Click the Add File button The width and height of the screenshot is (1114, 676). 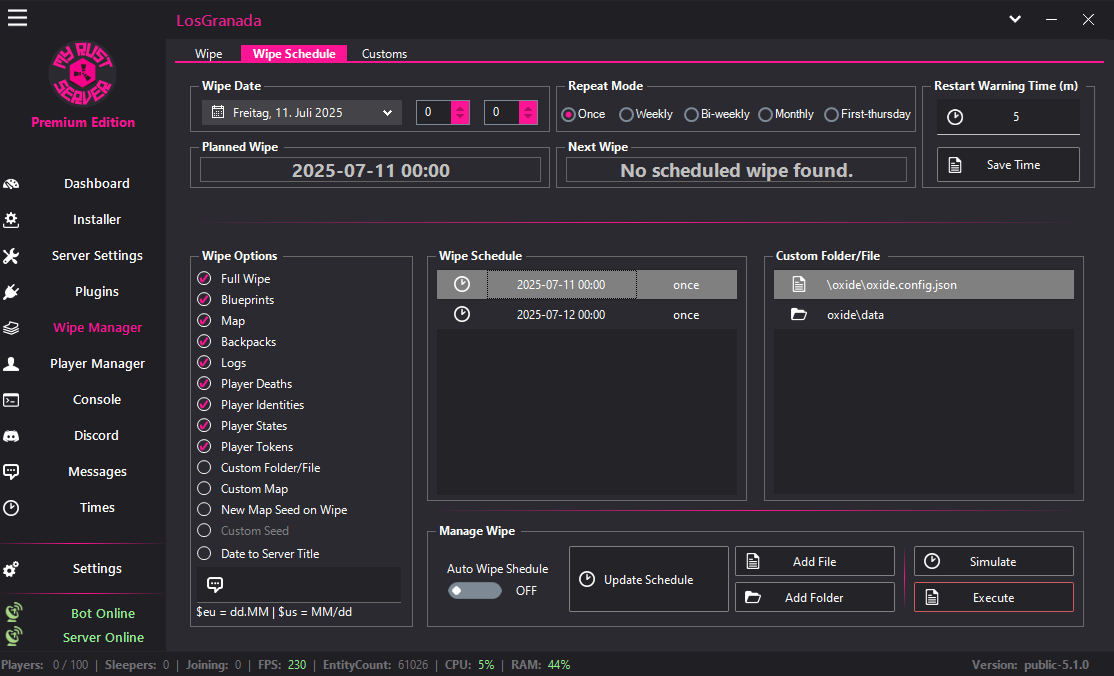pos(815,562)
